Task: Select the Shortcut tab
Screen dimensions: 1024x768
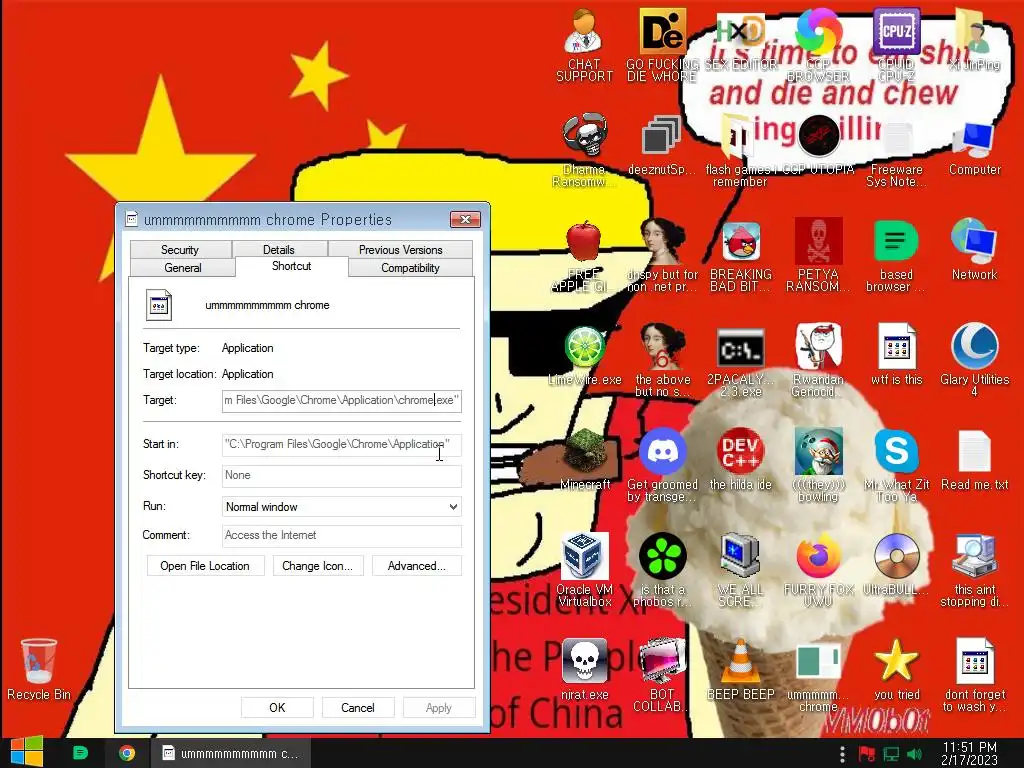Action: (x=291, y=266)
